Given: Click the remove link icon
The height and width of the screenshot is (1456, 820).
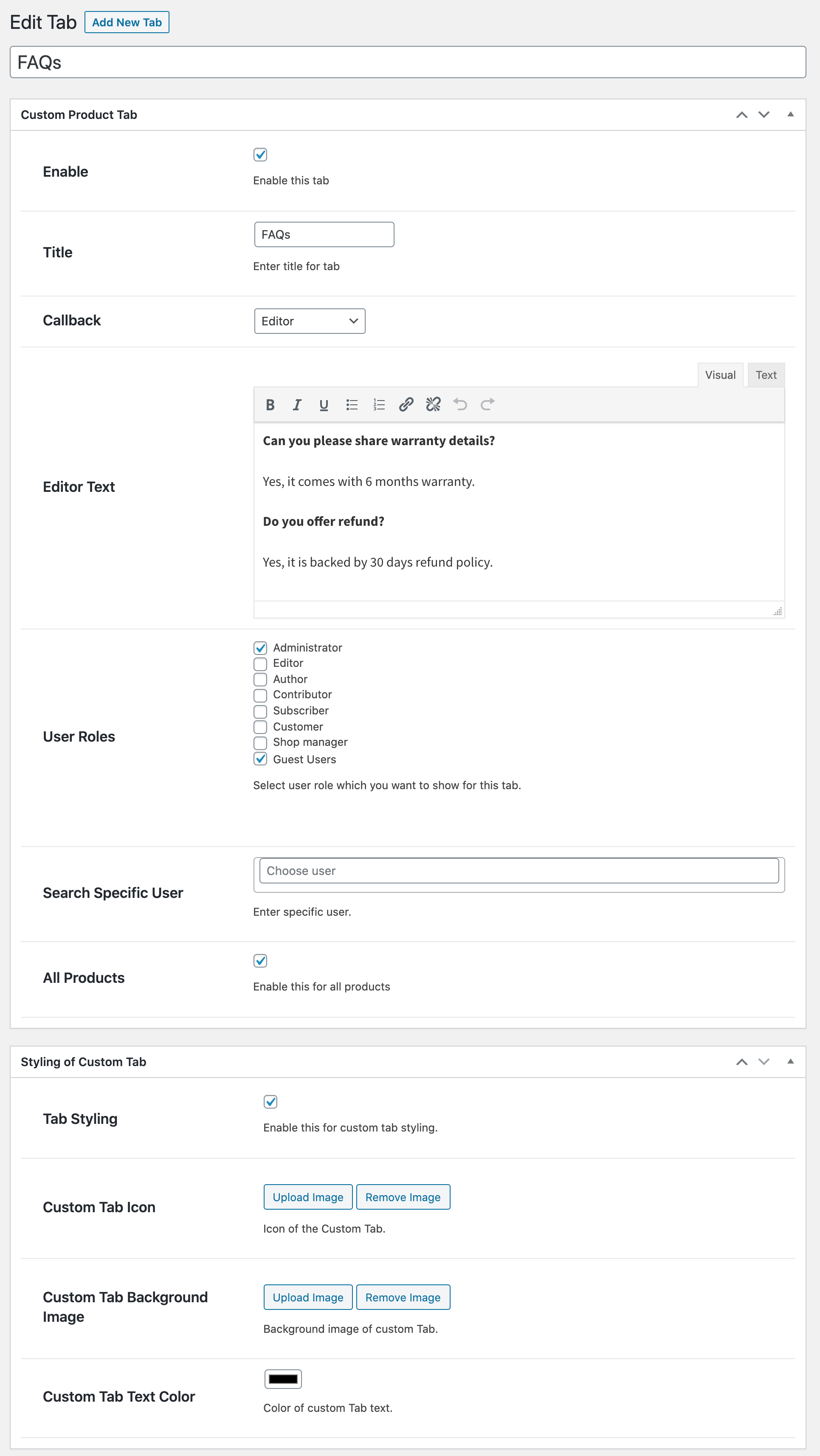Looking at the screenshot, I should pos(433,404).
